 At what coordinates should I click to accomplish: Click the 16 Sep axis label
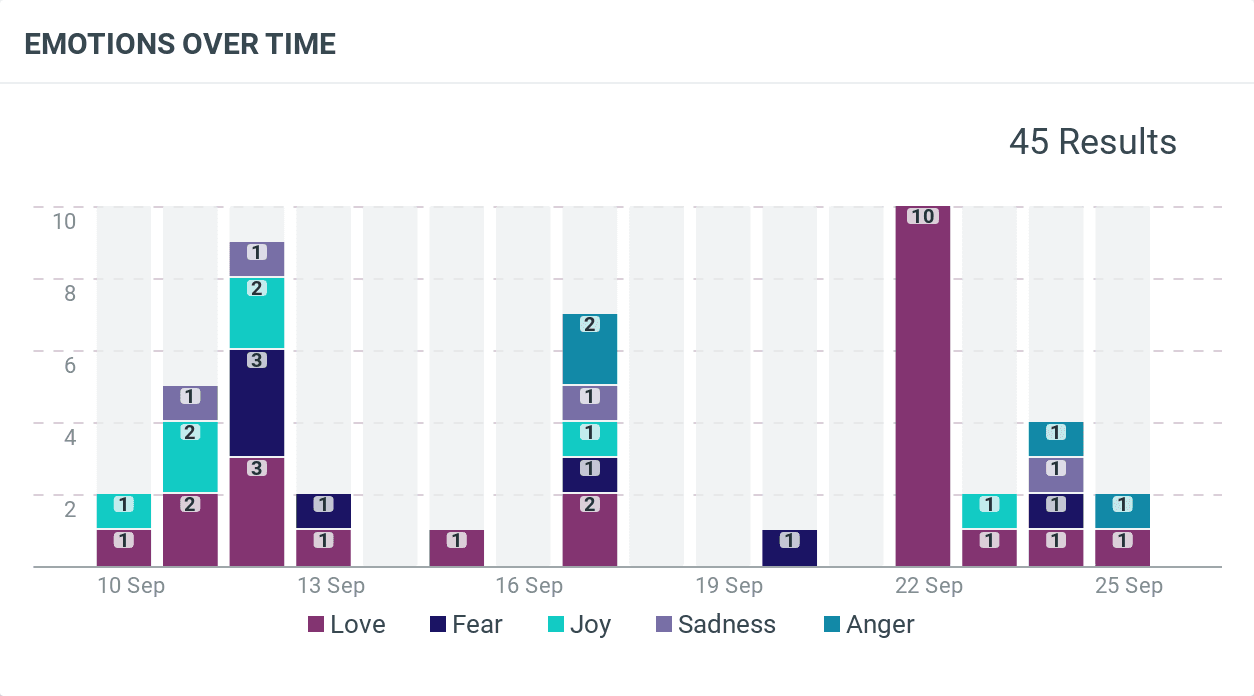pyautogui.click(x=529, y=586)
